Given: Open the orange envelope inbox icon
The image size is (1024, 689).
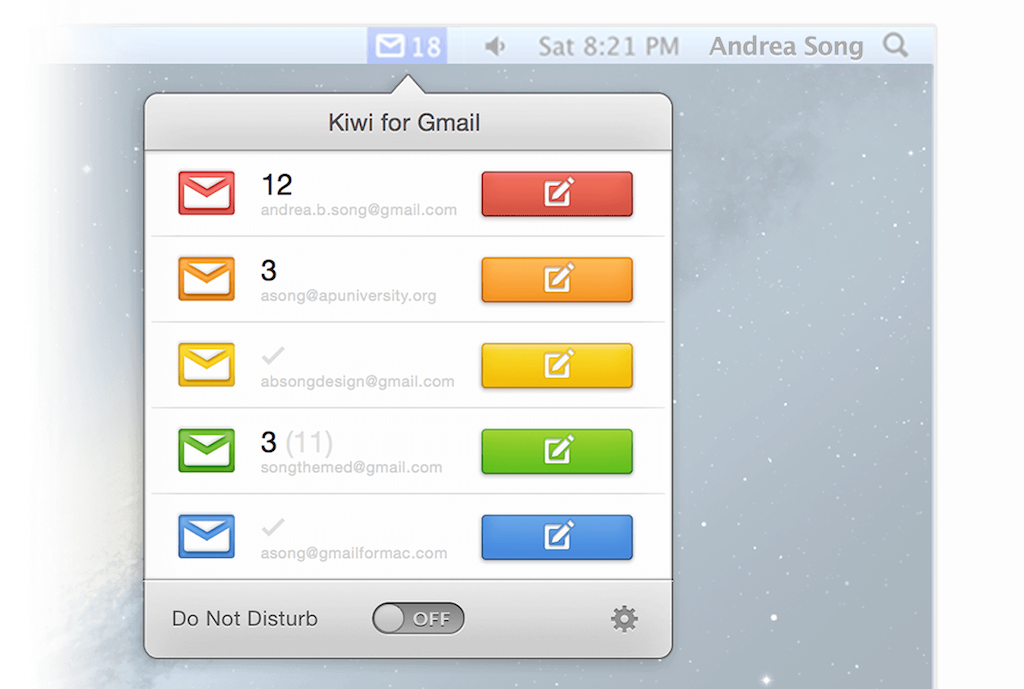Looking at the screenshot, I should coord(206,279).
